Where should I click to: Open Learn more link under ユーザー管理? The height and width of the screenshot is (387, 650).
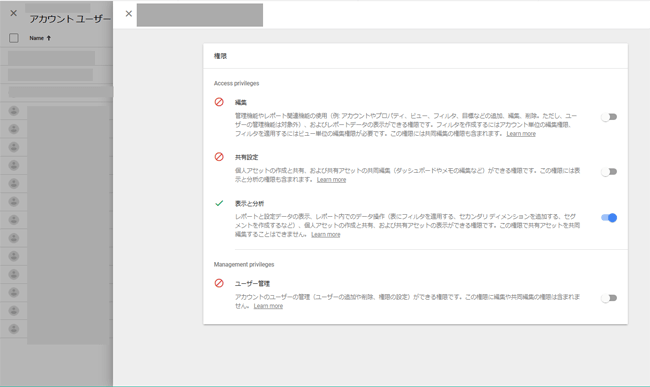268,306
